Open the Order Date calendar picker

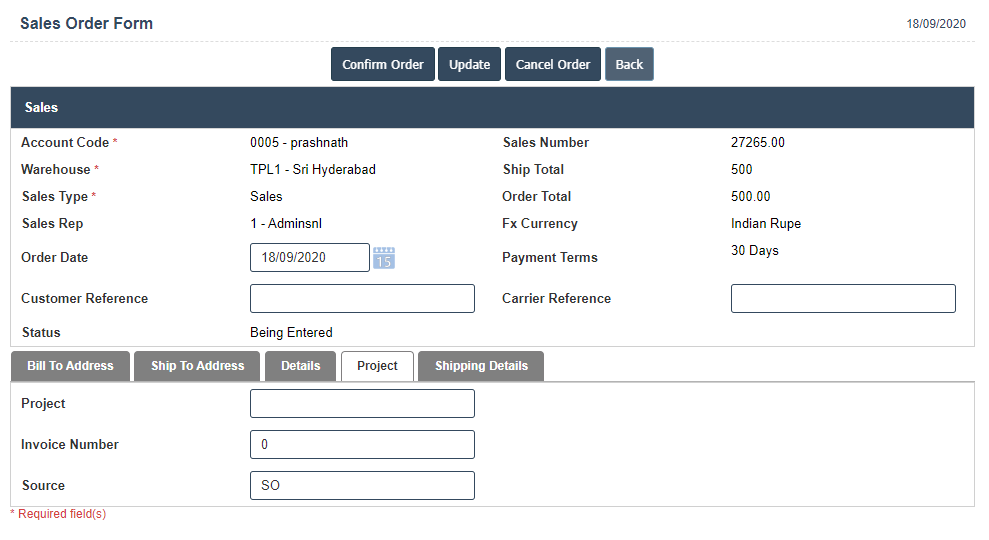(x=384, y=258)
